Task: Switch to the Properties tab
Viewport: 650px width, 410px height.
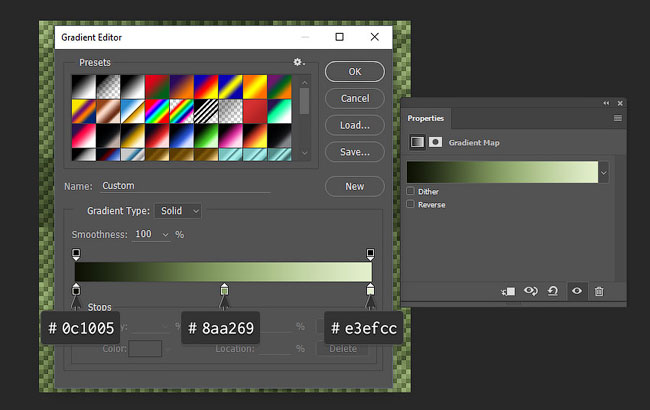Action: tap(425, 119)
